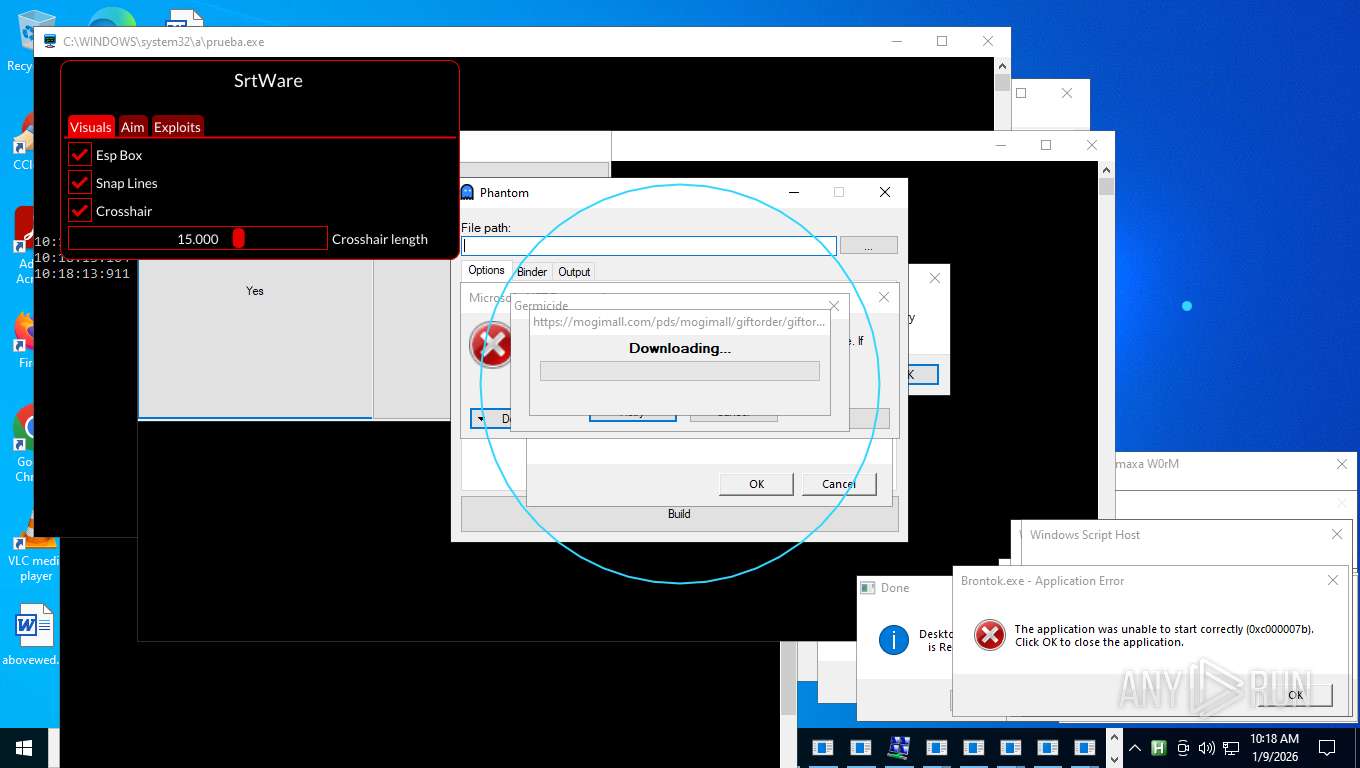Open the notification center icon

pyautogui.click(x=1327, y=748)
